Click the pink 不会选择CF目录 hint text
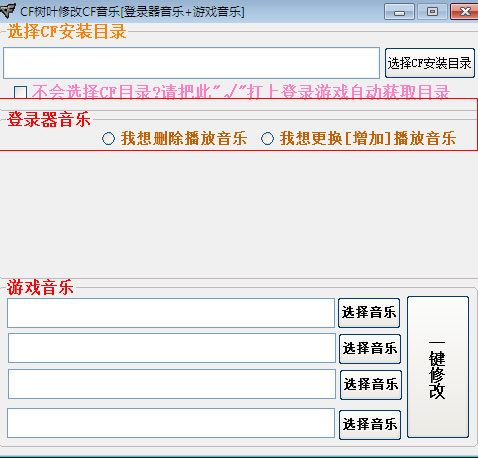This screenshot has height=458, width=478. point(241,92)
